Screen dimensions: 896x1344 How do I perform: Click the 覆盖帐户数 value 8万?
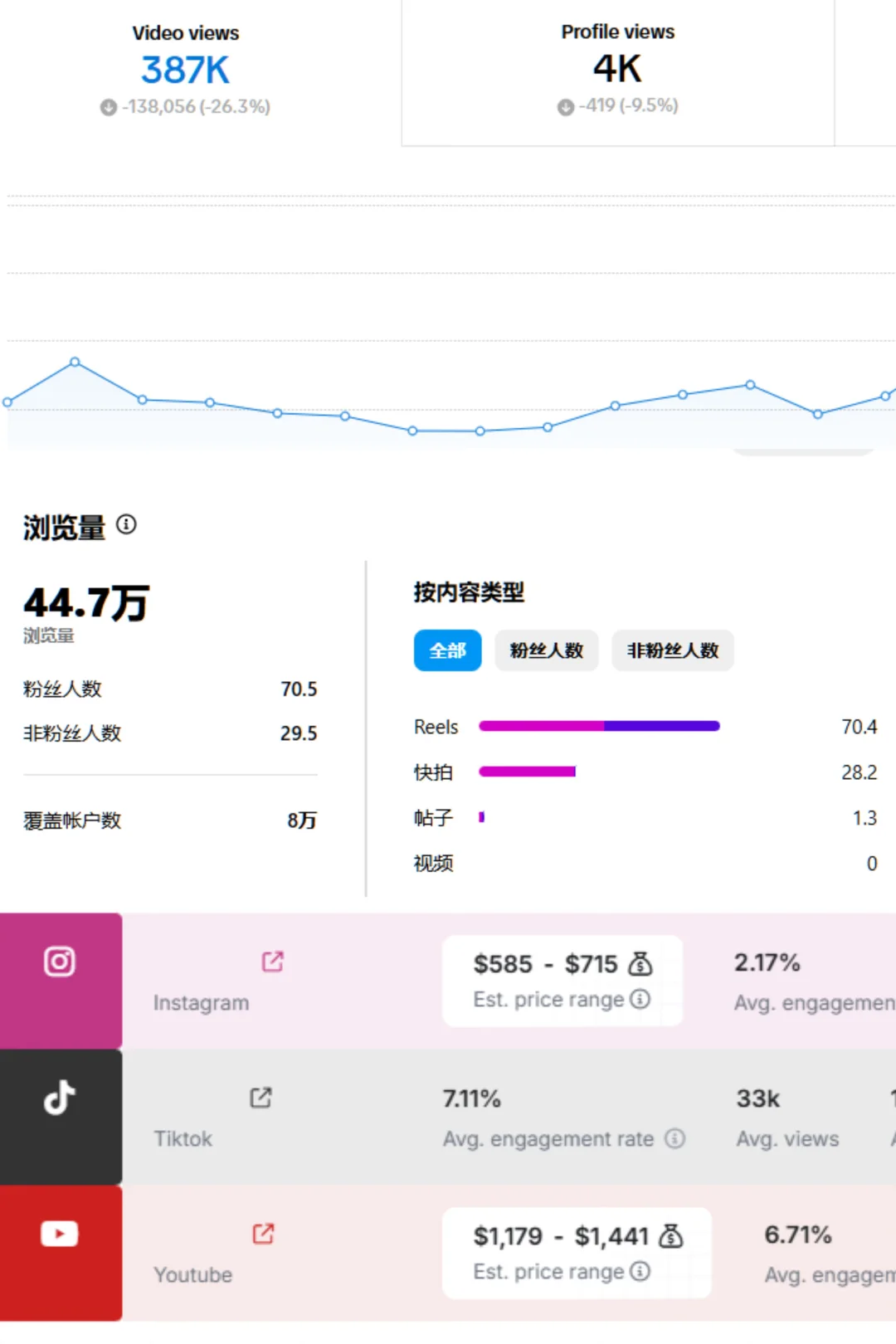pyautogui.click(x=302, y=821)
